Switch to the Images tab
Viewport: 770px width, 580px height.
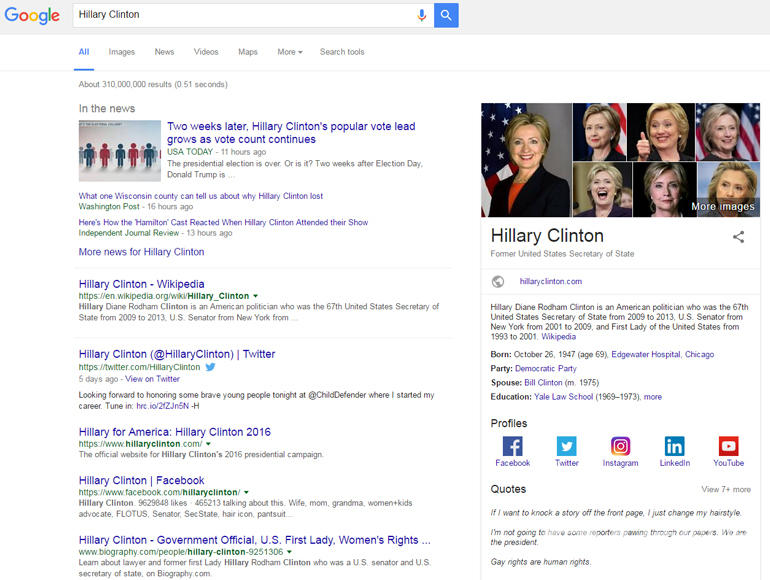121,52
